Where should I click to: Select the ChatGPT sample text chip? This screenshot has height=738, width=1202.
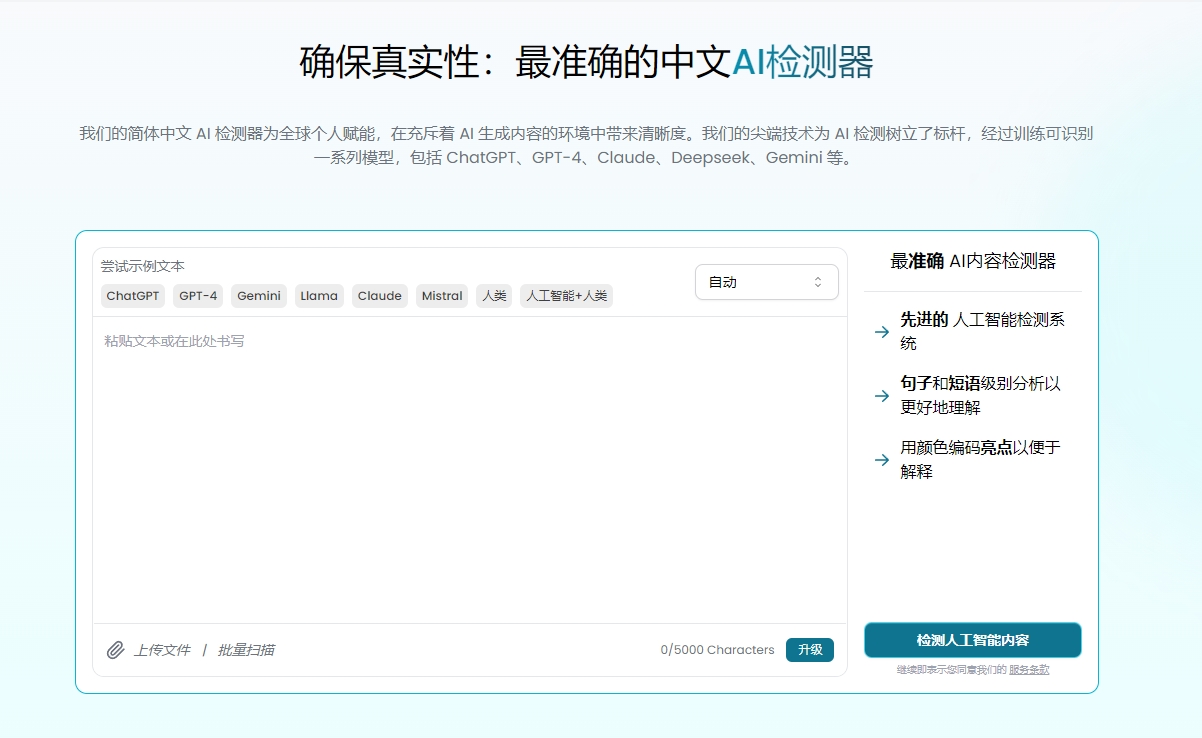point(133,296)
